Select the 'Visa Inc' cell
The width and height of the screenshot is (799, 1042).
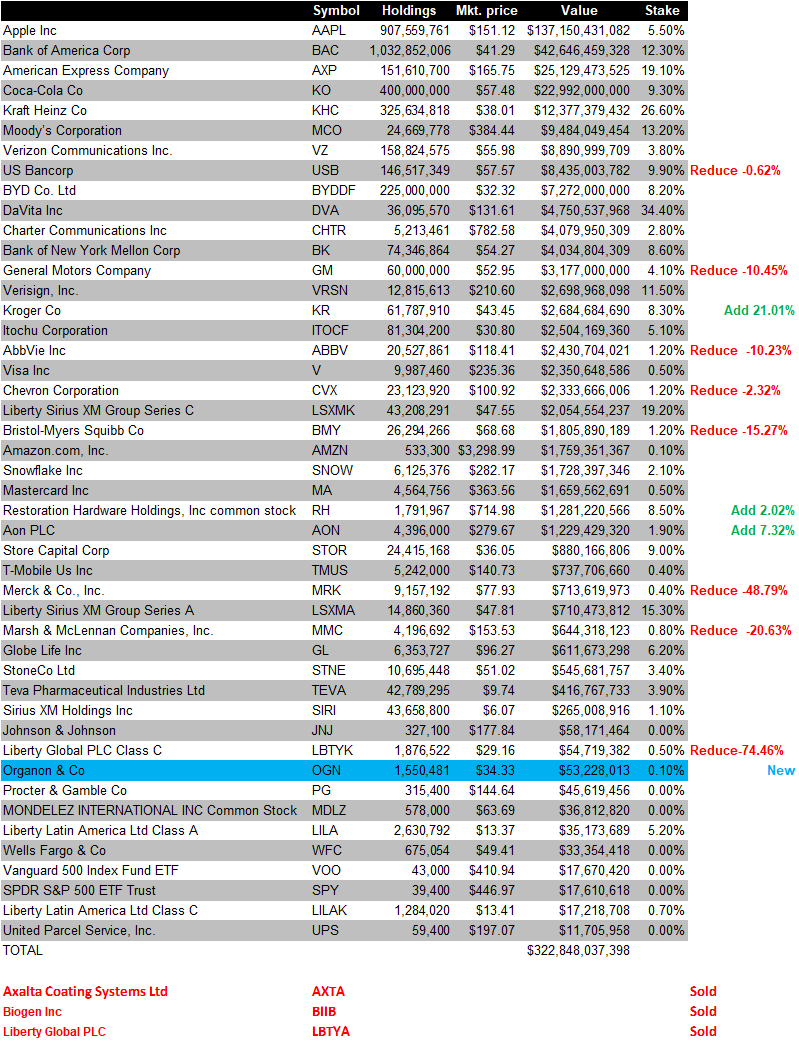pyautogui.click(x=27, y=370)
